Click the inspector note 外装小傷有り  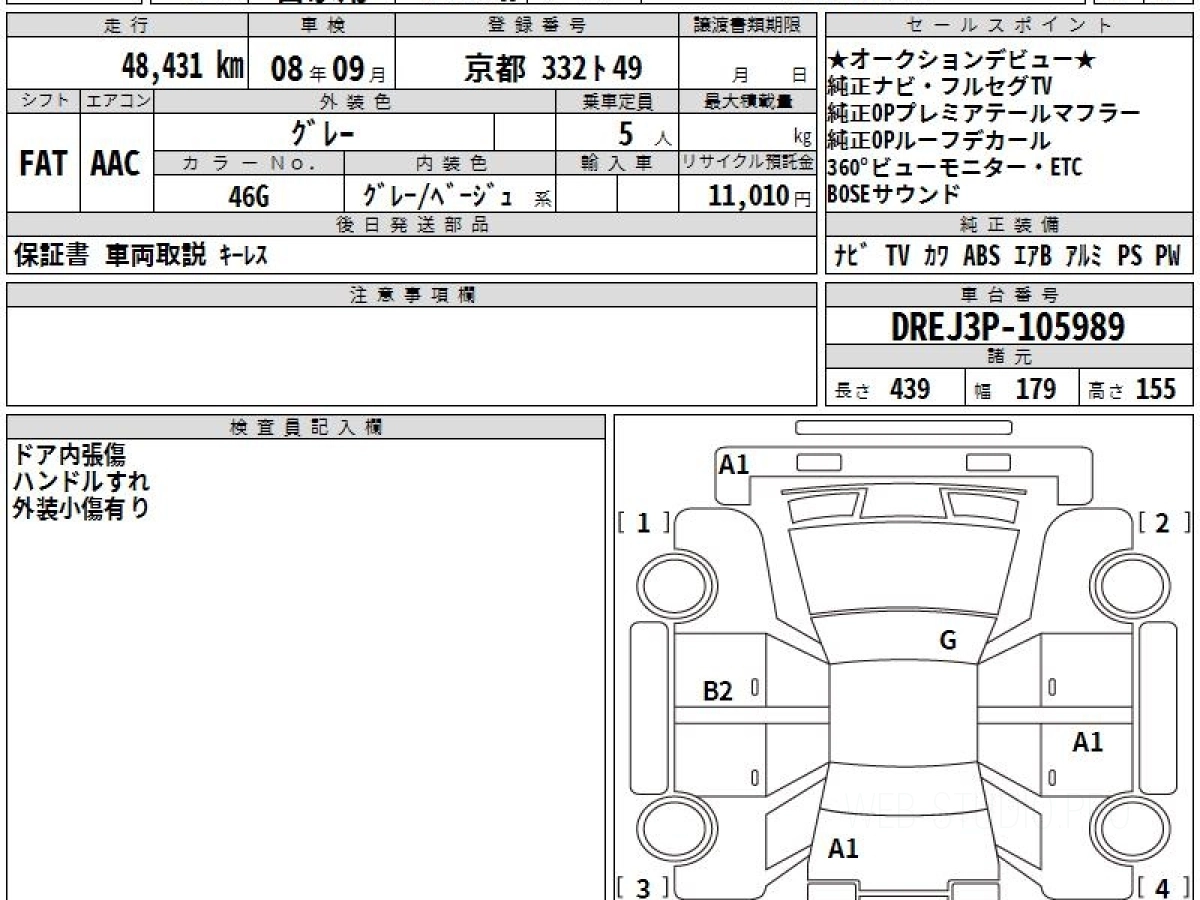(x=82, y=508)
